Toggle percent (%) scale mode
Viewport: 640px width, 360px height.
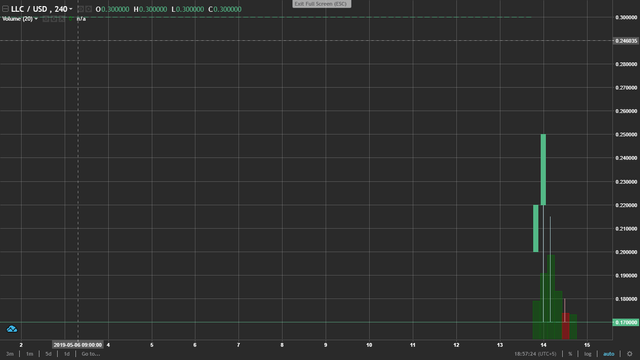(570, 354)
